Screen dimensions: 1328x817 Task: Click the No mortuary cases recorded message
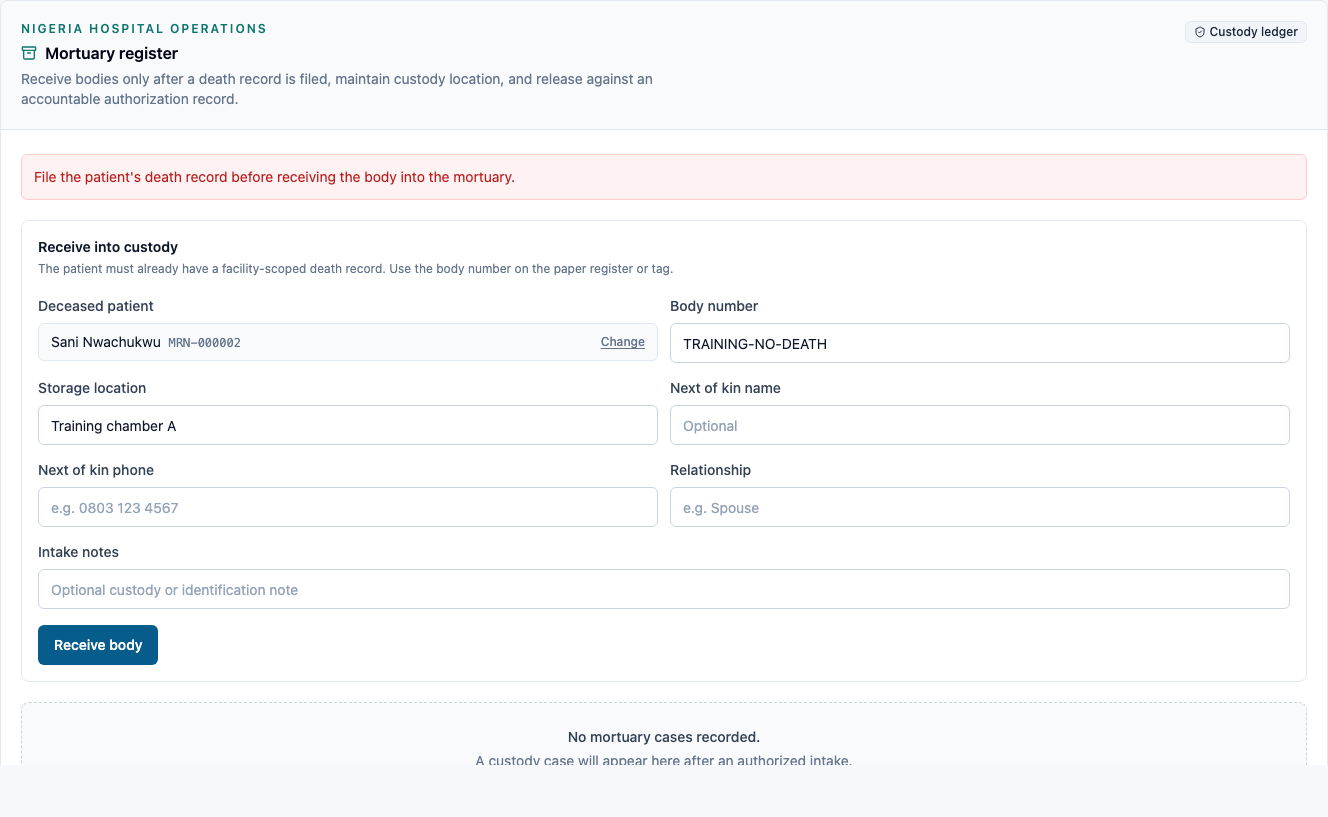(x=664, y=737)
